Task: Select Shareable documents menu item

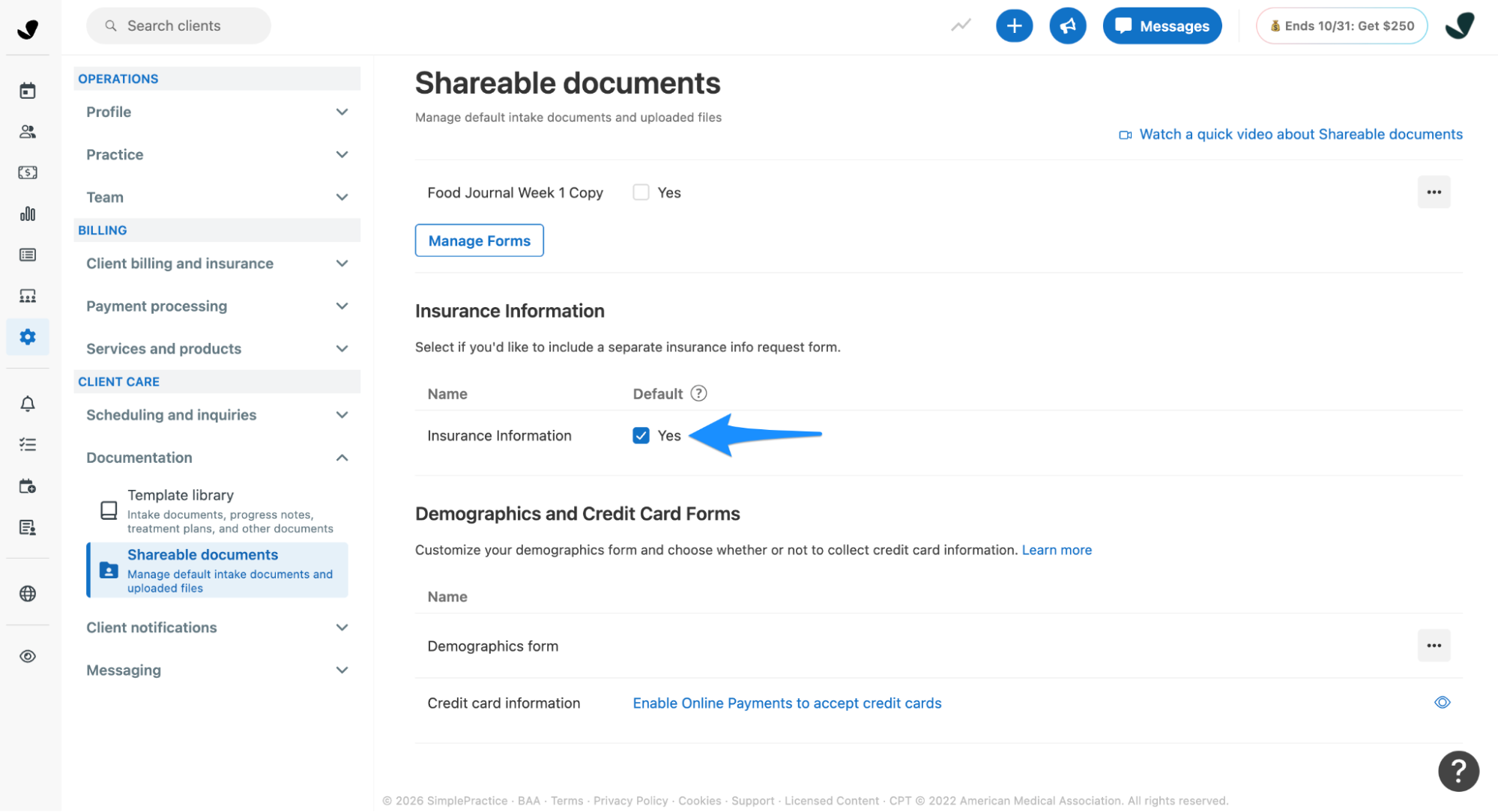Action: pyautogui.click(x=217, y=570)
